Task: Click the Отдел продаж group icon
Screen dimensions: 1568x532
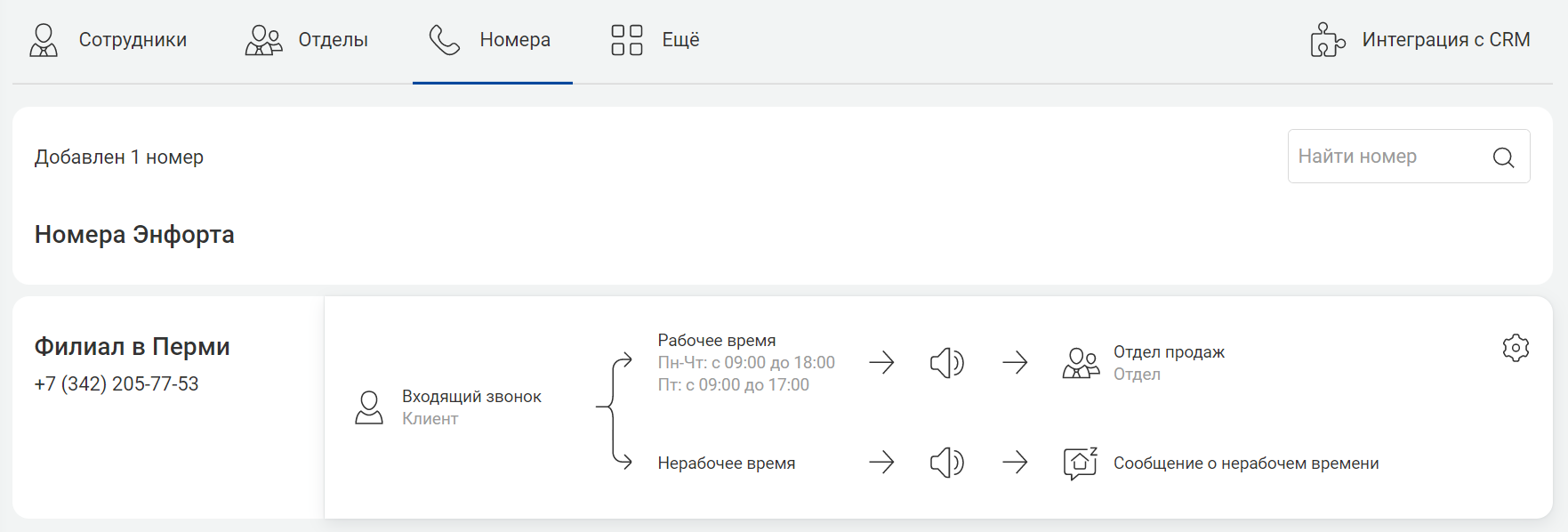Action: pos(1081,363)
